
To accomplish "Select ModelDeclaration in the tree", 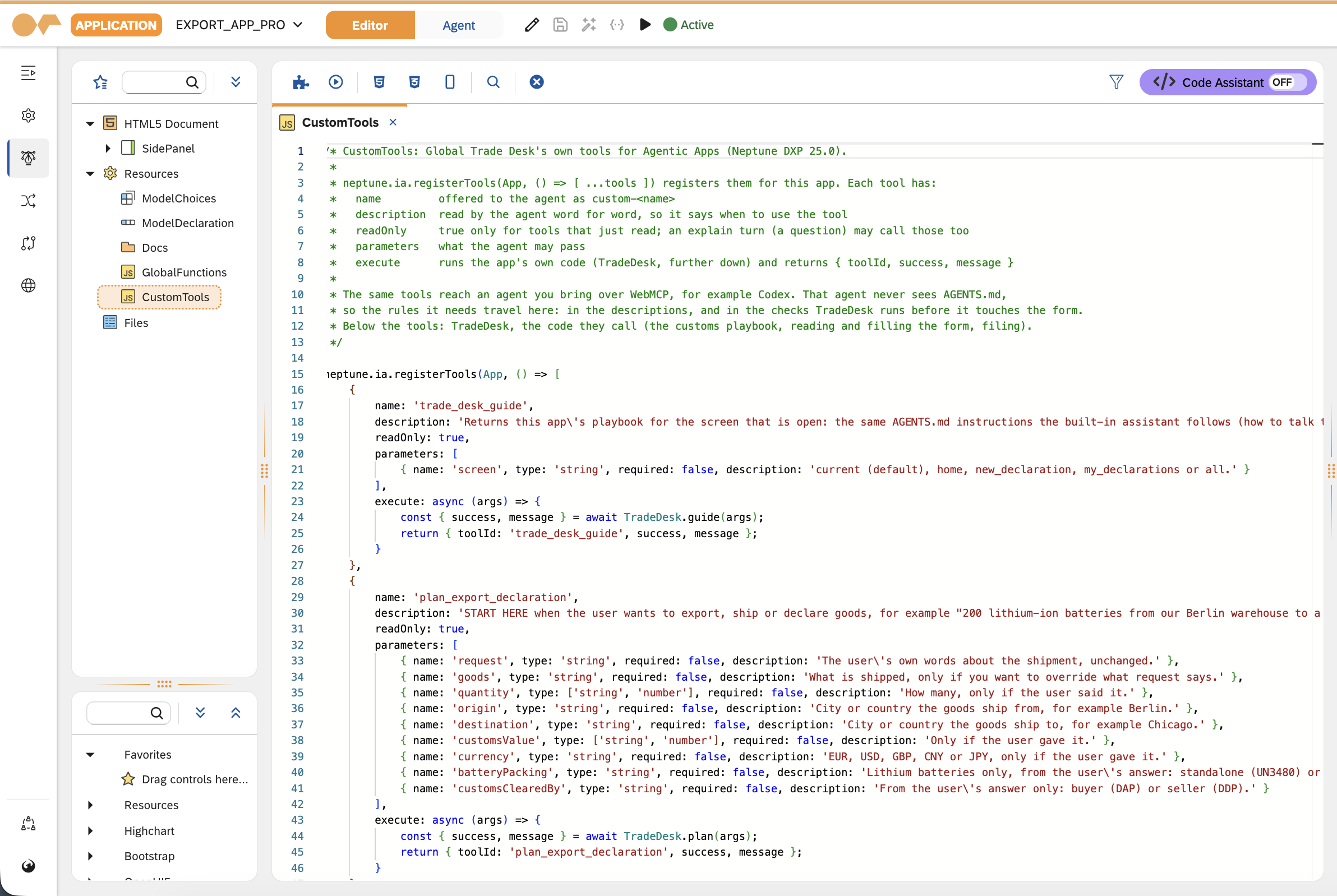I will click(187, 223).
